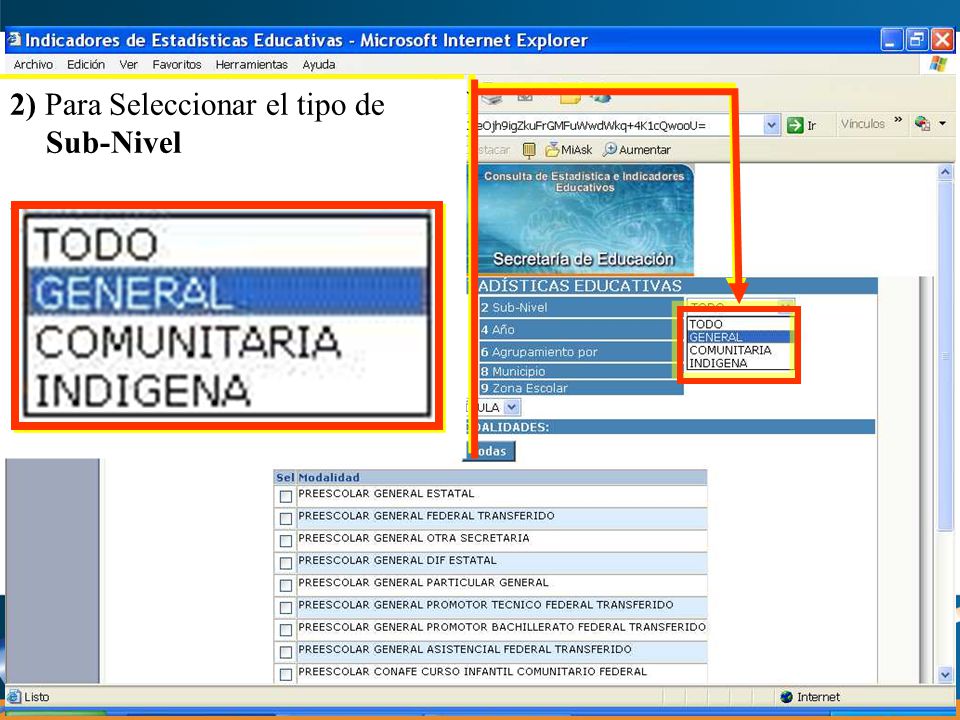960x720 pixels.
Task: Restore down the Internet Explorer window
Action: pyautogui.click(x=917, y=40)
